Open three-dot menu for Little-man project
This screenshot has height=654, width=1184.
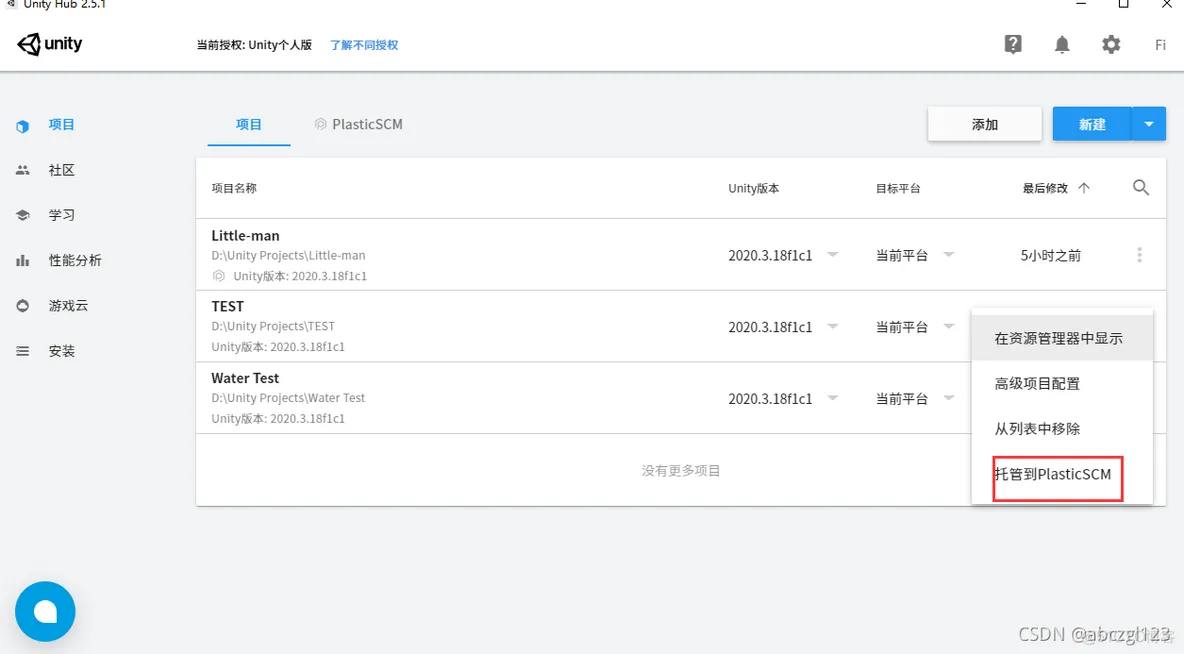[x=1139, y=255]
